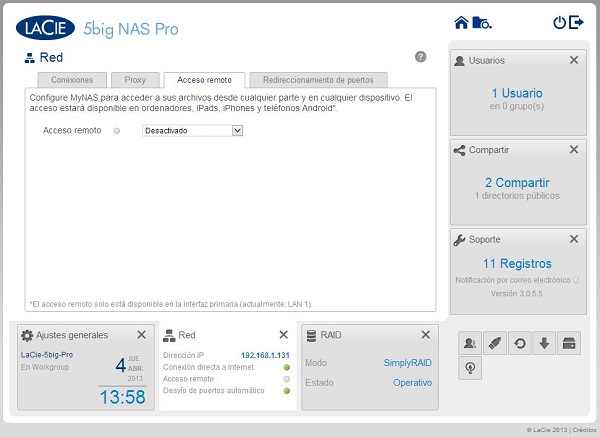
Task: Click the LaCie logo
Action: coord(45,28)
